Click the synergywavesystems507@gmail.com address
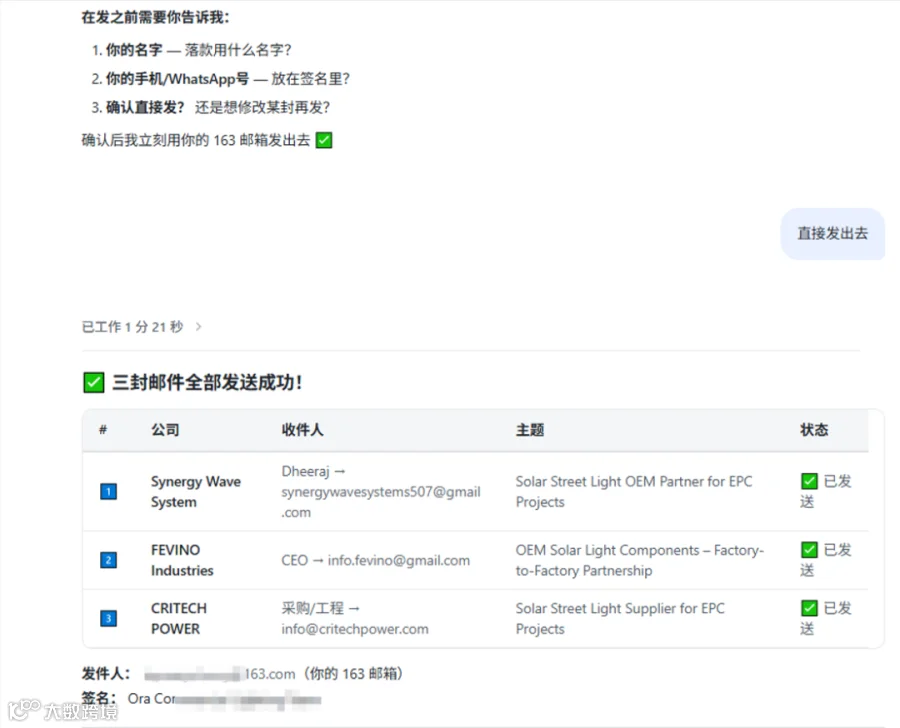Screen dimensions: 900x728 tap(381, 502)
